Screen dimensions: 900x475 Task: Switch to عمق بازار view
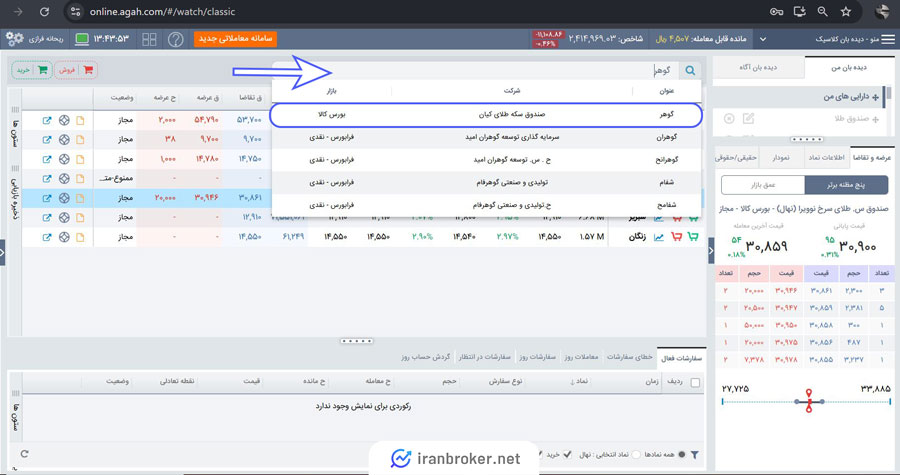click(x=763, y=185)
